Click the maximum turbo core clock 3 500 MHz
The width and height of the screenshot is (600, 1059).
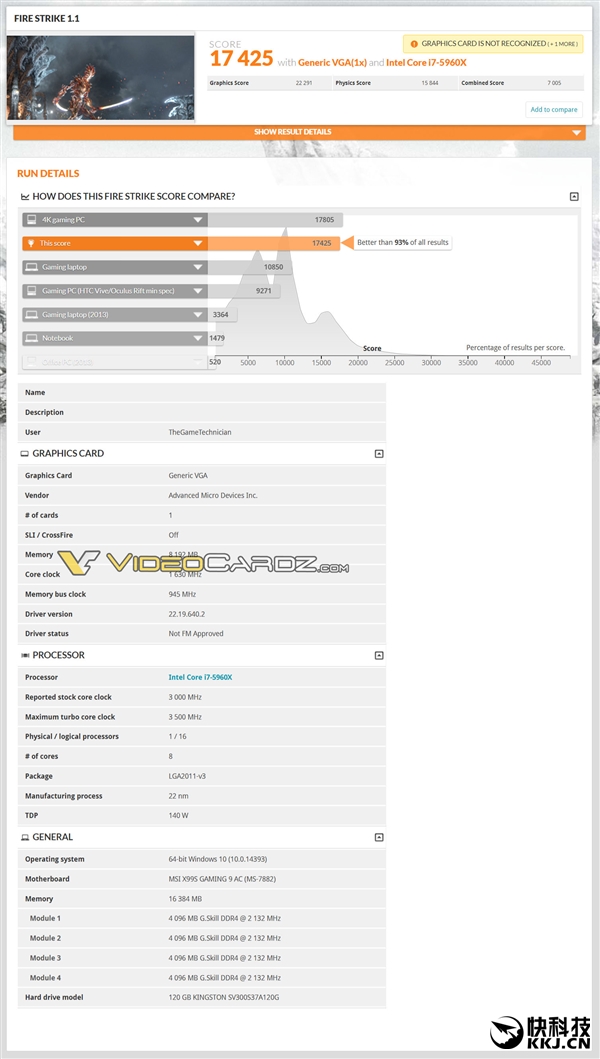[185, 717]
